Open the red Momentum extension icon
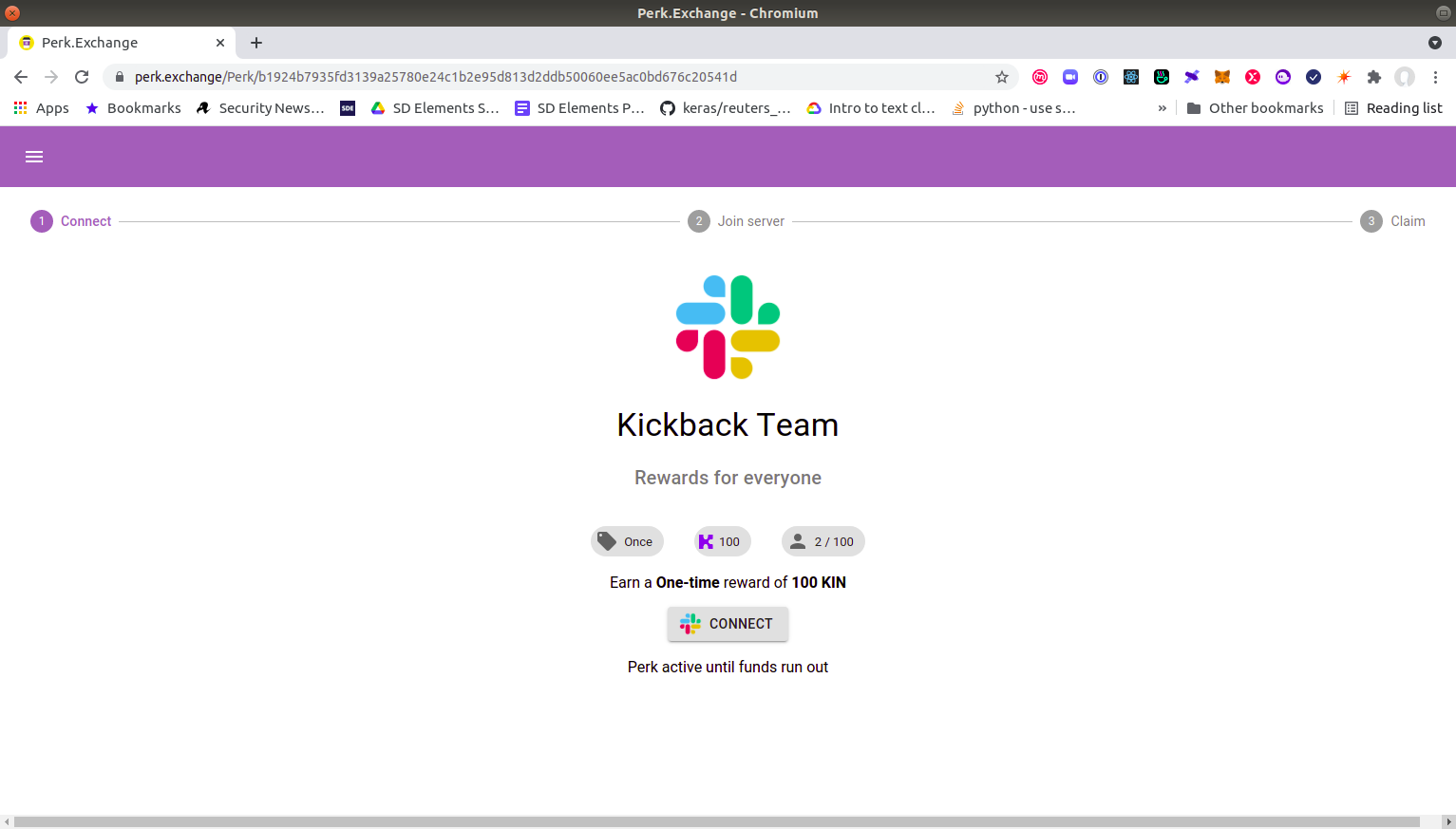 [x=1040, y=77]
